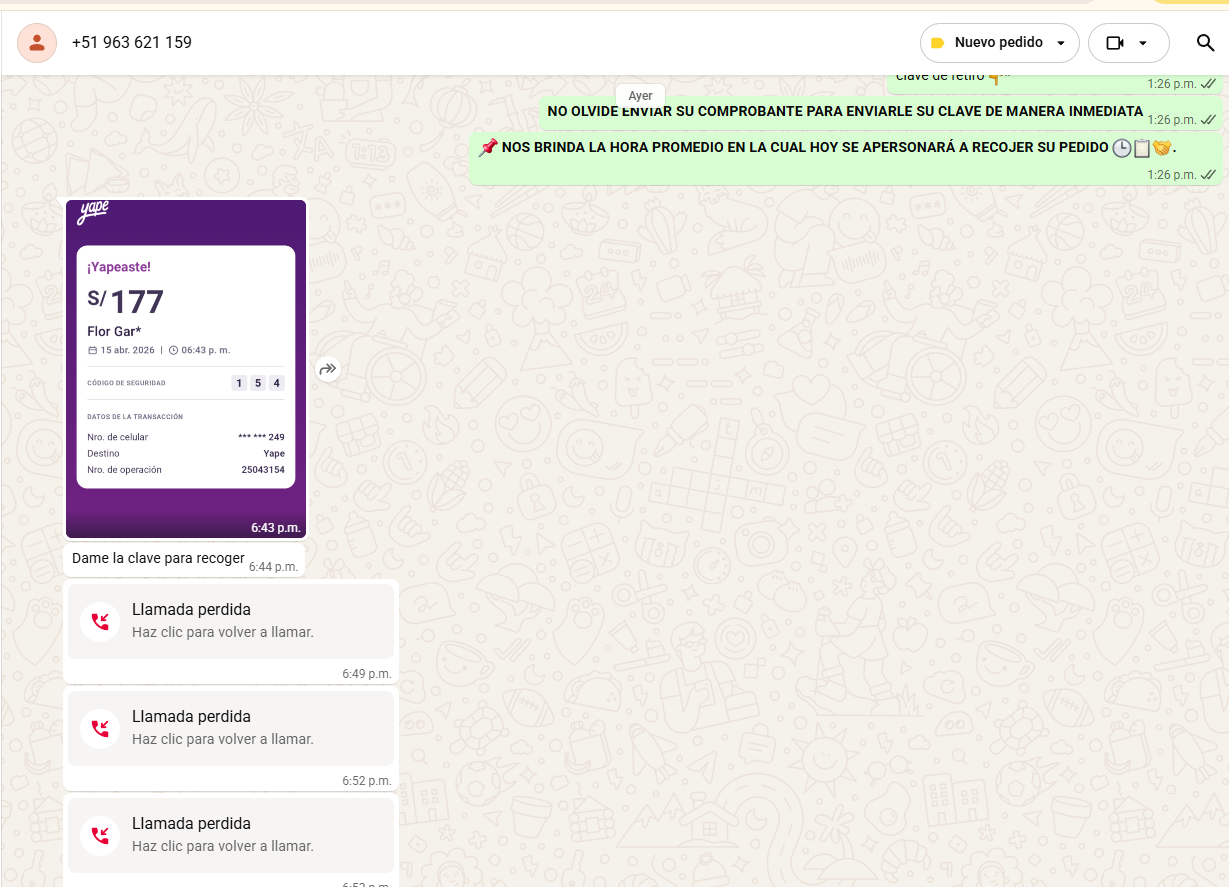Click the "Ayer" date chip
Screen dimensions: 1229x887
pos(640,96)
